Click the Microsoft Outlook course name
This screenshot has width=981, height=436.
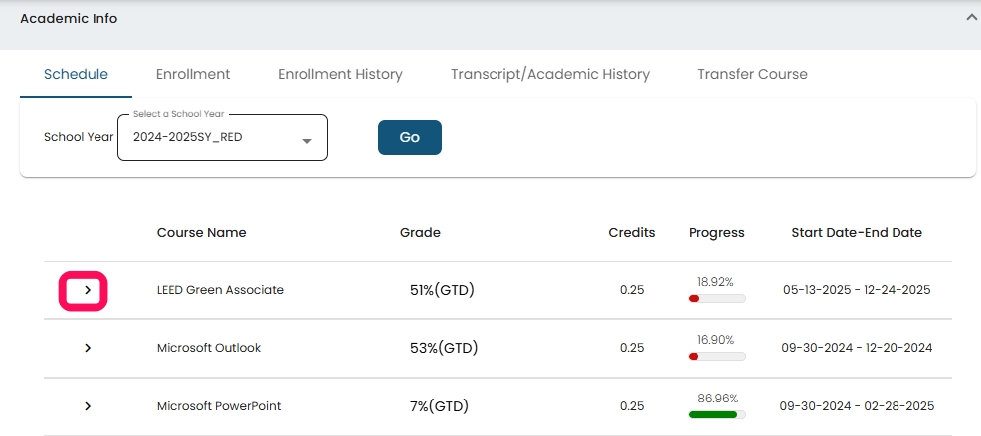tap(209, 348)
